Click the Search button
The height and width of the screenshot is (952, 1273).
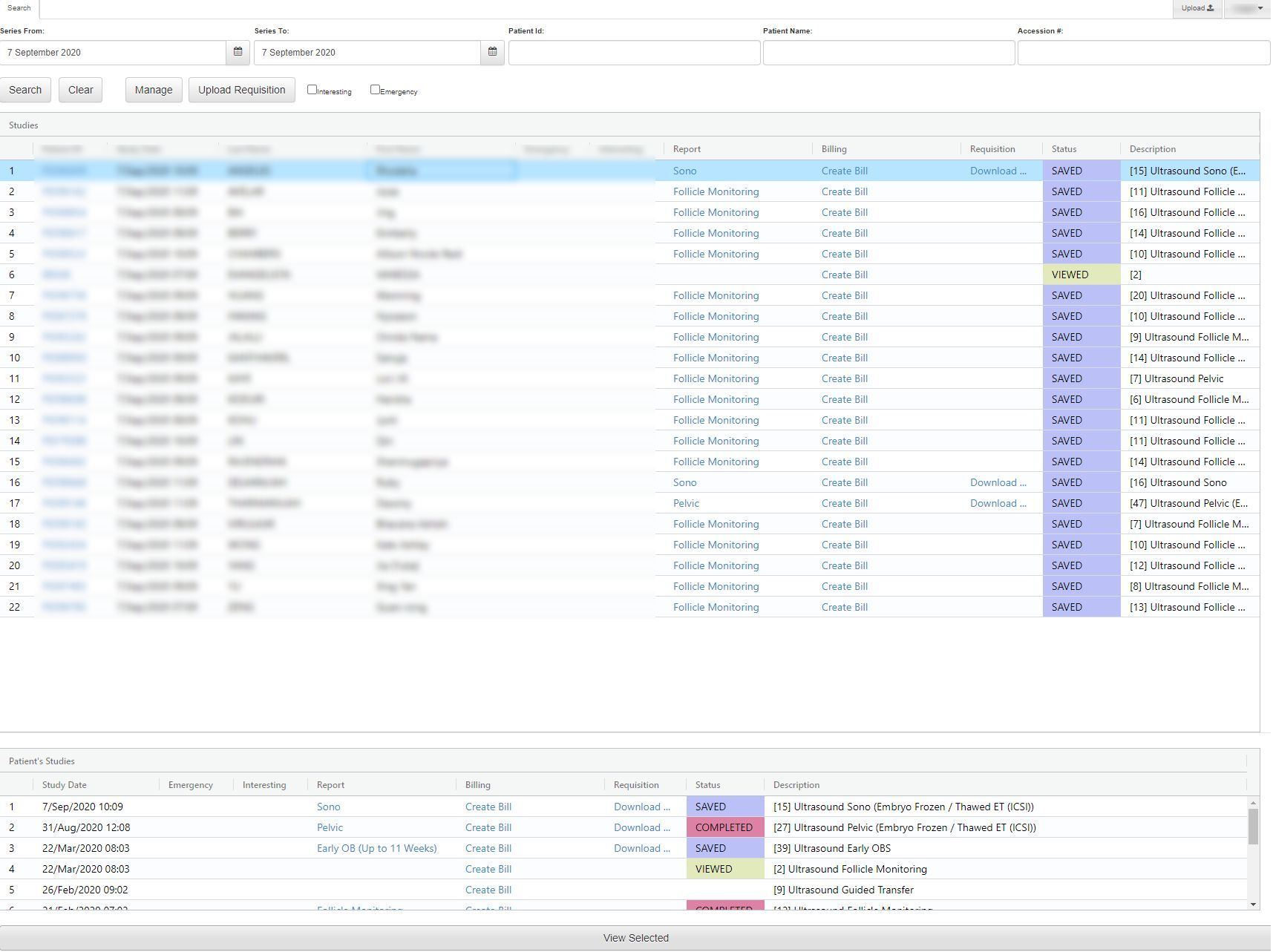click(25, 89)
